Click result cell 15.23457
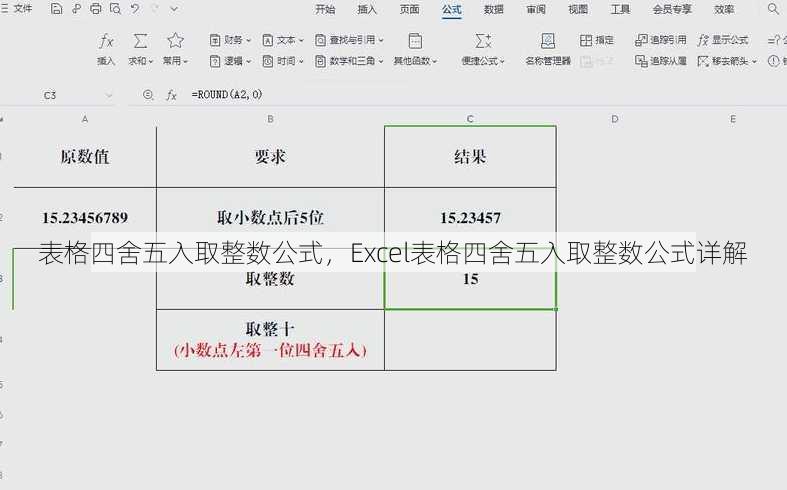The width and height of the screenshot is (787, 490). [x=470, y=218]
